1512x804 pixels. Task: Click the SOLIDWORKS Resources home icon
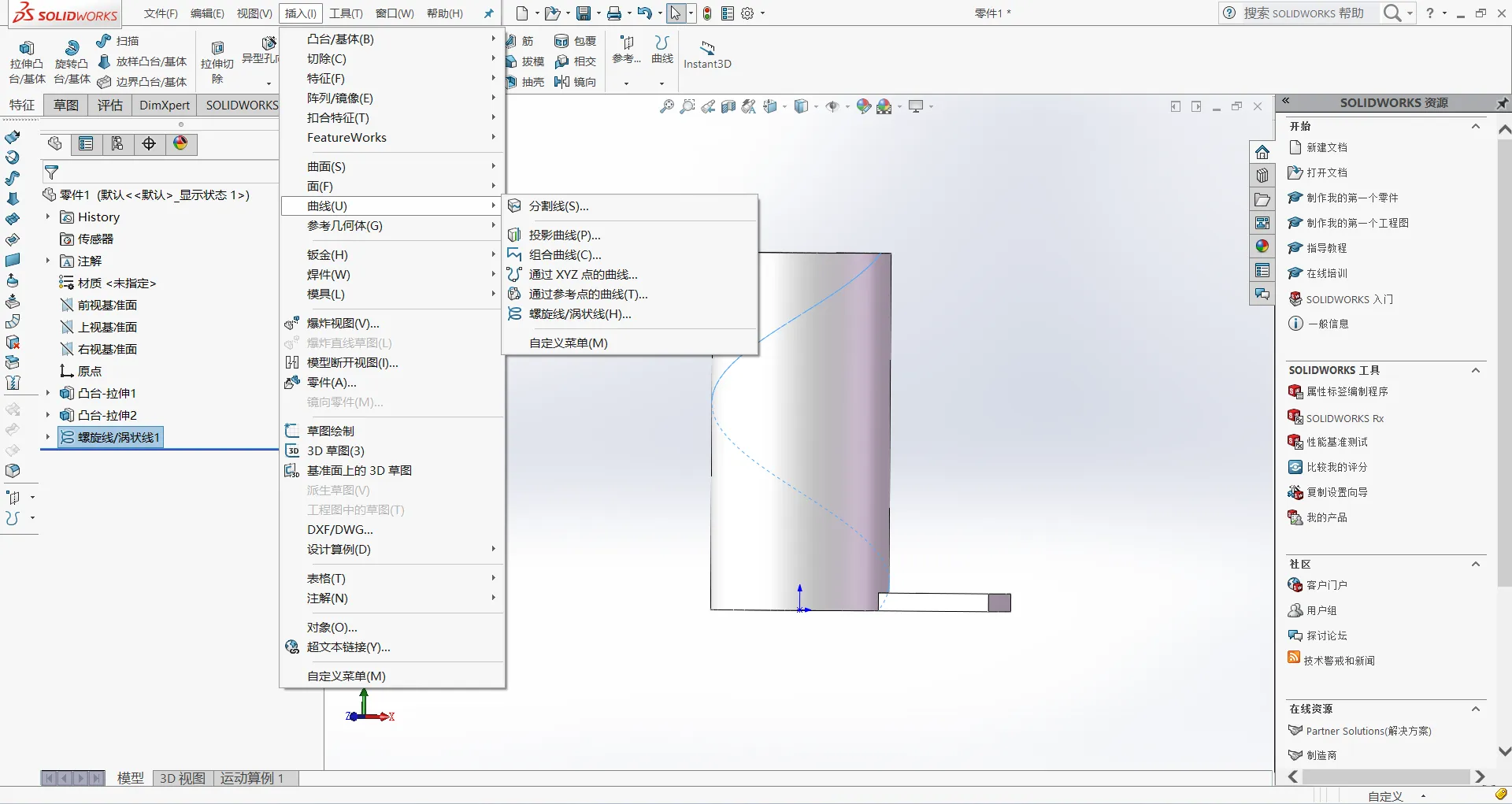tap(1262, 152)
